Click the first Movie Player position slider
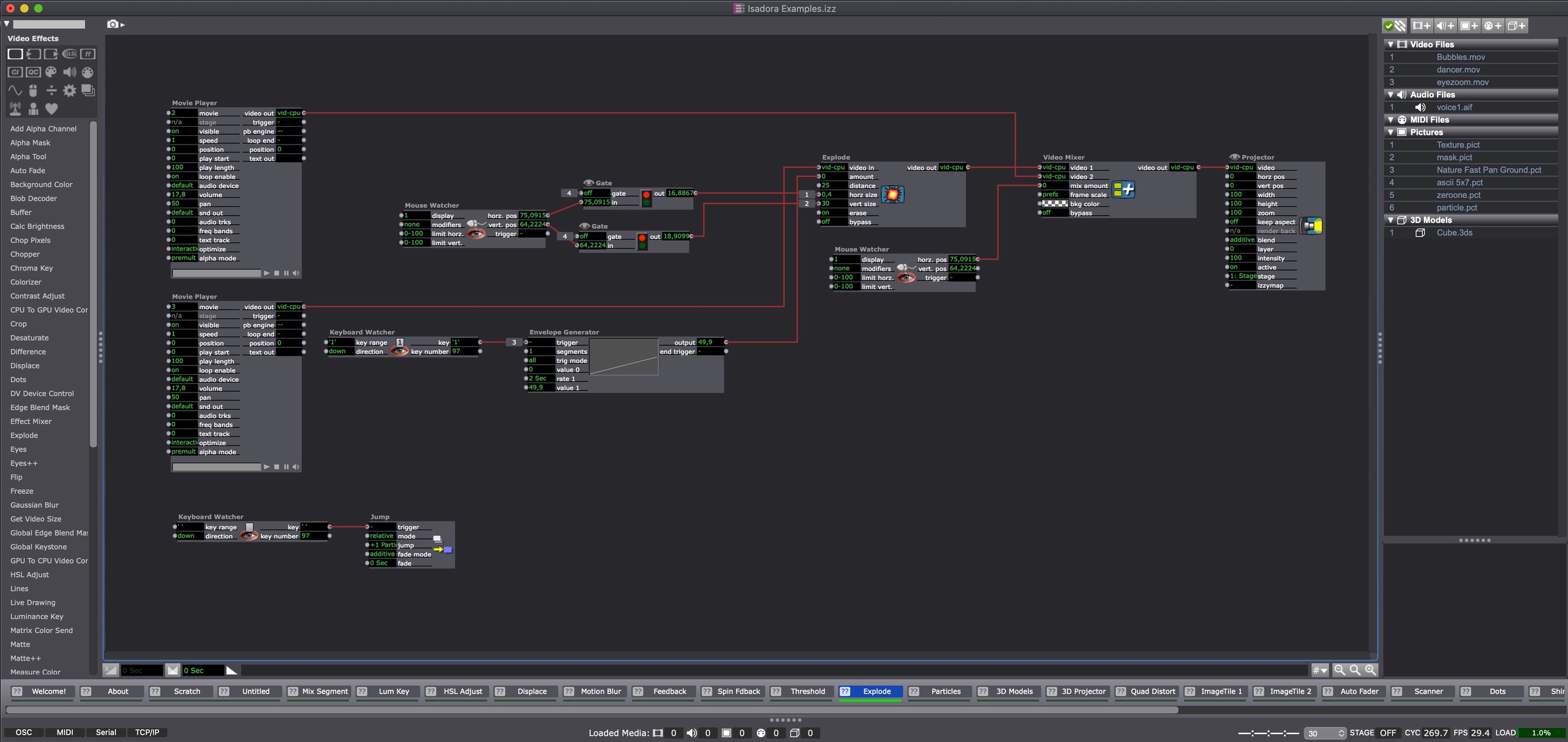 pyautogui.click(x=216, y=273)
